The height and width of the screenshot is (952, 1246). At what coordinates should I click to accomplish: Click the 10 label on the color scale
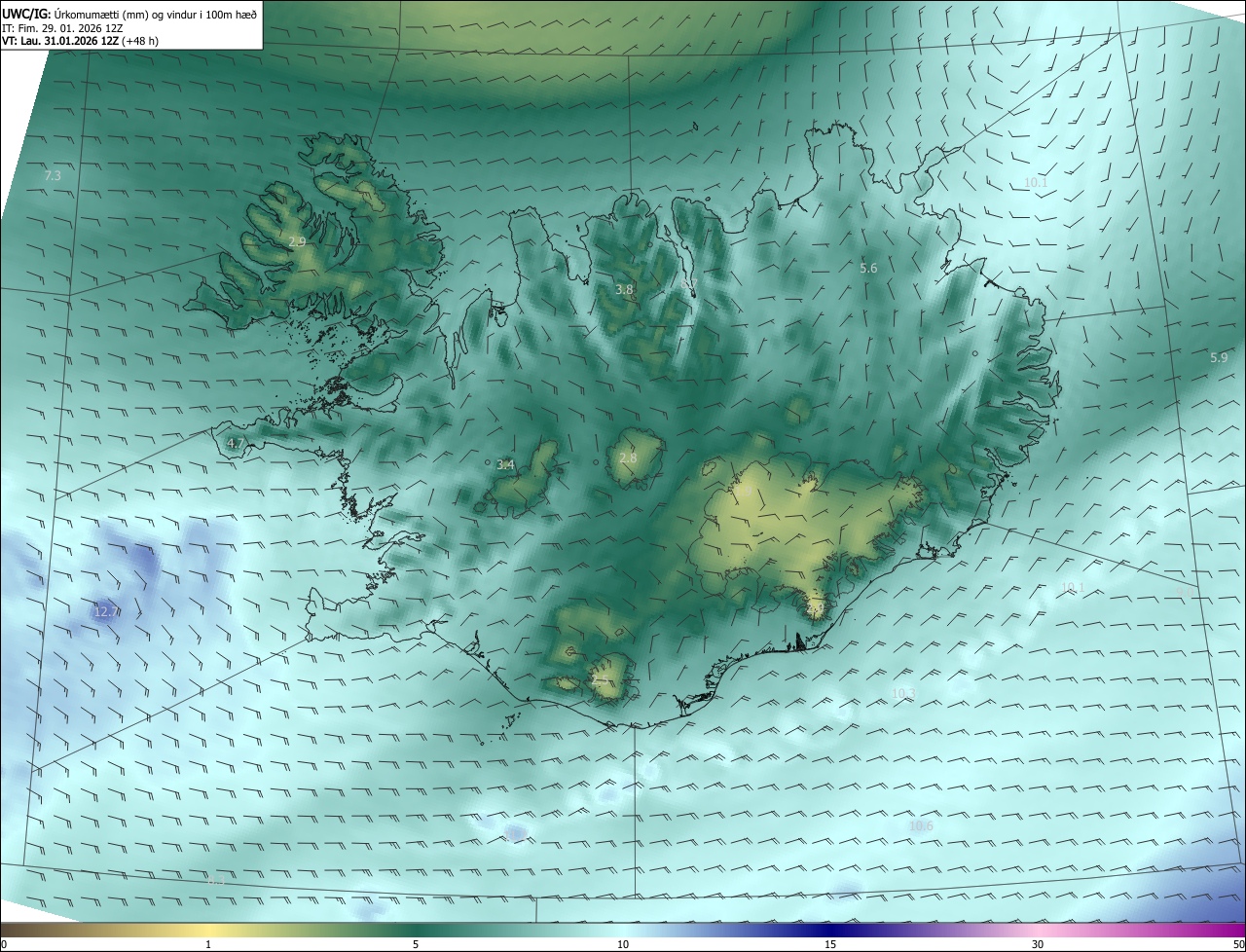click(623, 944)
